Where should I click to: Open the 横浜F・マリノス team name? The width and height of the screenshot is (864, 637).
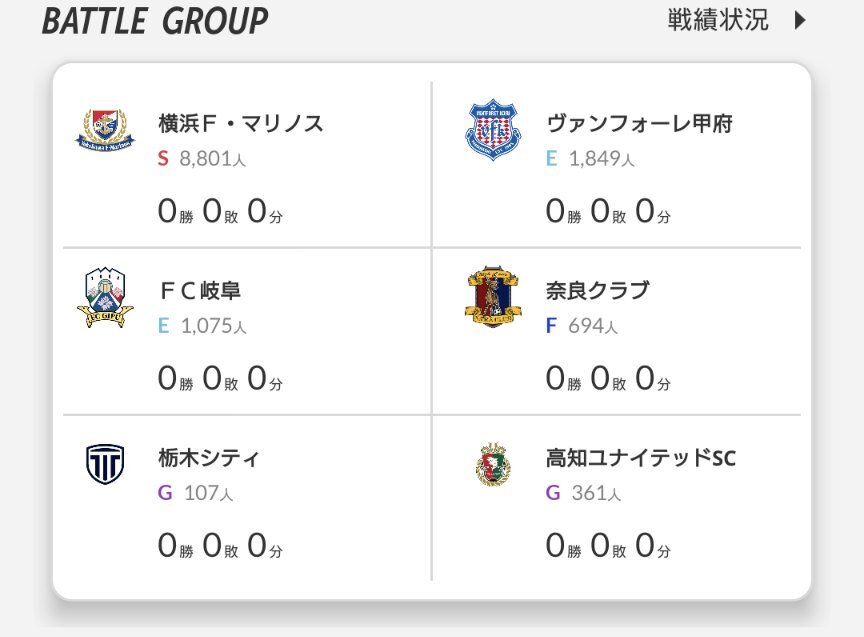241,123
